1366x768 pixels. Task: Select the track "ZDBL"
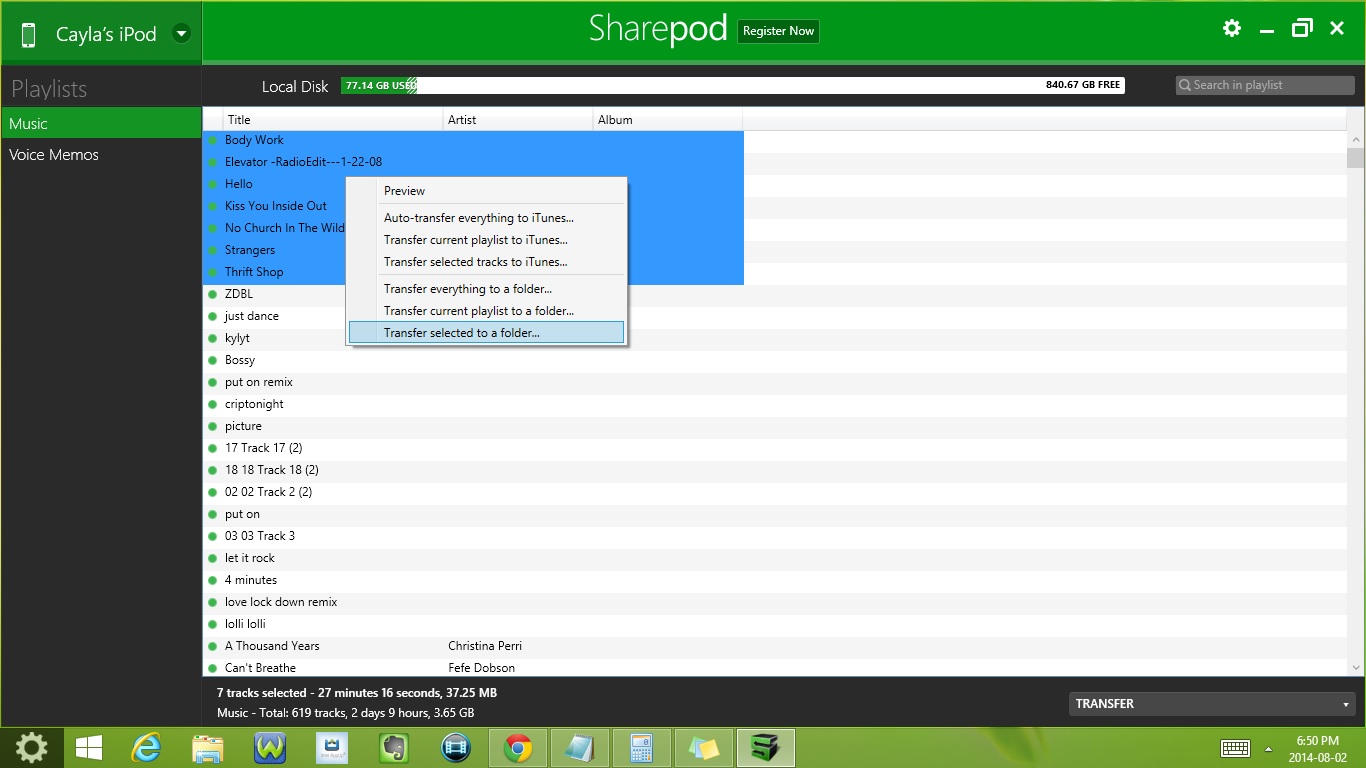[x=239, y=294]
